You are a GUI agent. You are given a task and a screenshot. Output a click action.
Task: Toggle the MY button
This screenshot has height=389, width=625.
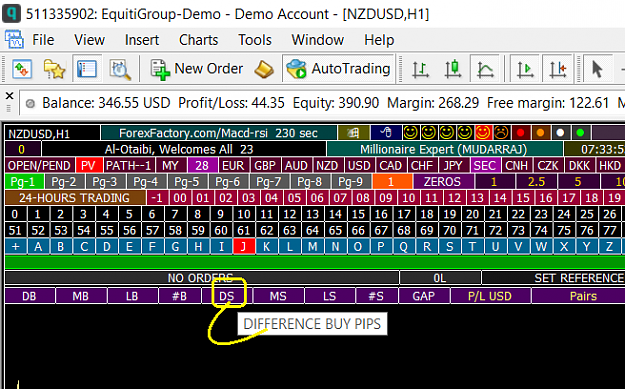point(170,165)
